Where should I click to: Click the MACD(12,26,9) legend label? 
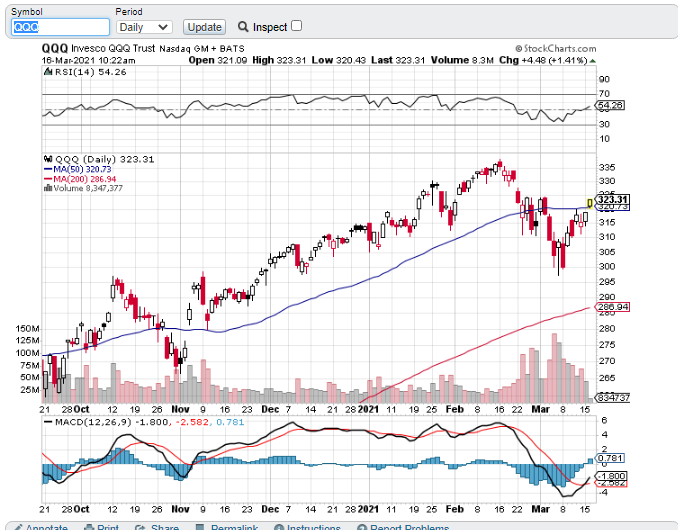coord(93,421)
